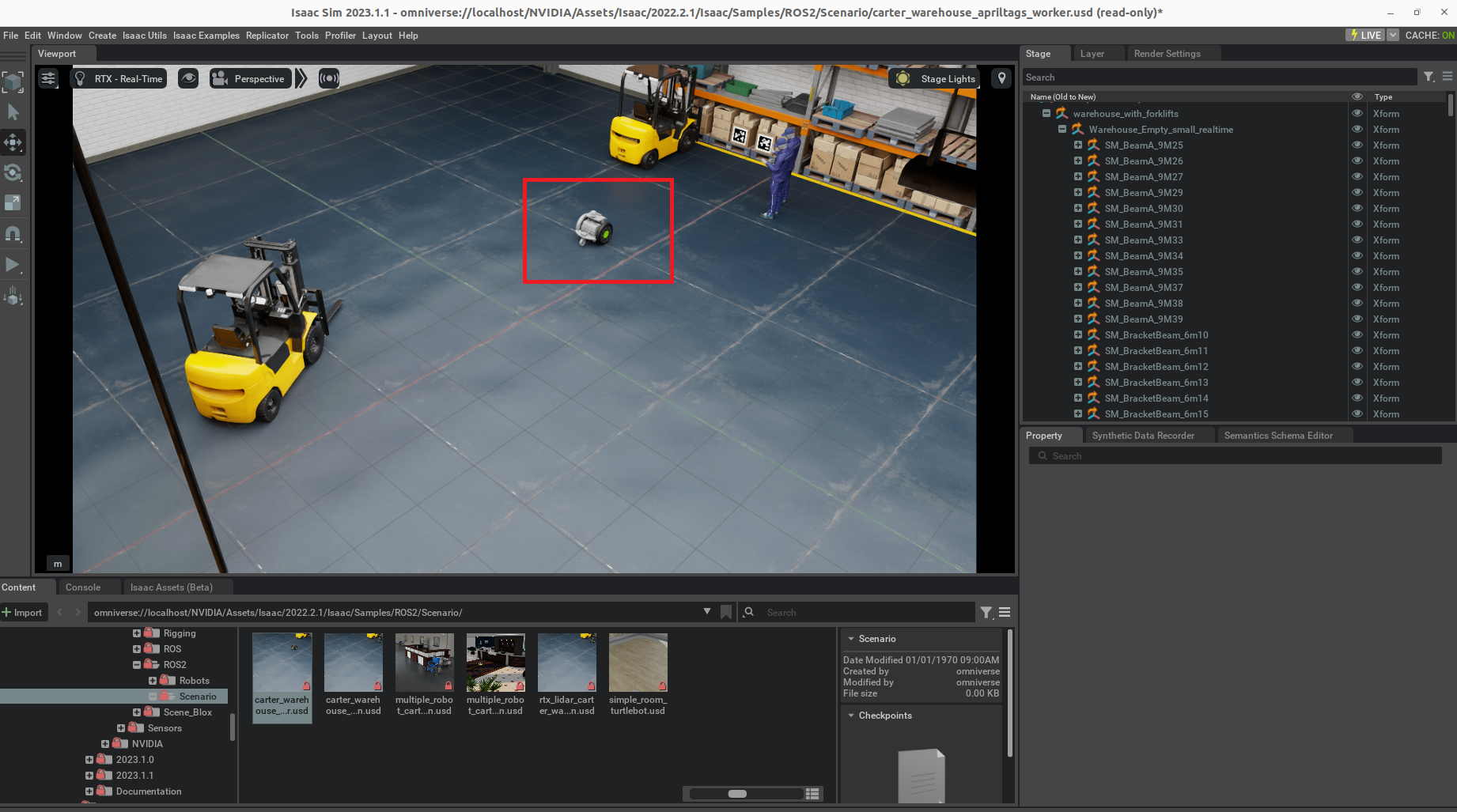Toggle visibility of SM_BeamA_9M29

tap(1357, 193)
